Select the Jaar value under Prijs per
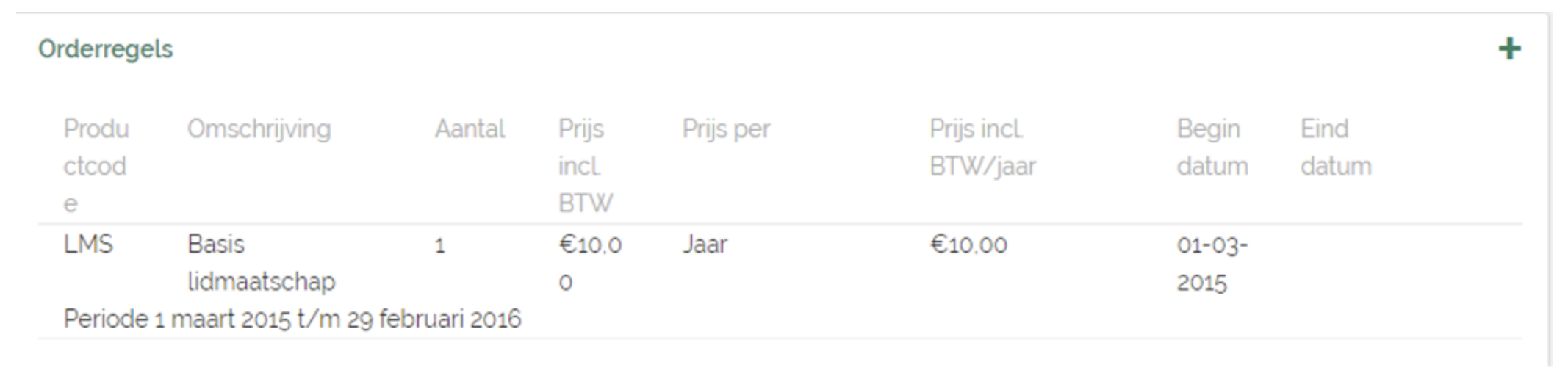Screen dimensions: 1568x376 [705, 244]
